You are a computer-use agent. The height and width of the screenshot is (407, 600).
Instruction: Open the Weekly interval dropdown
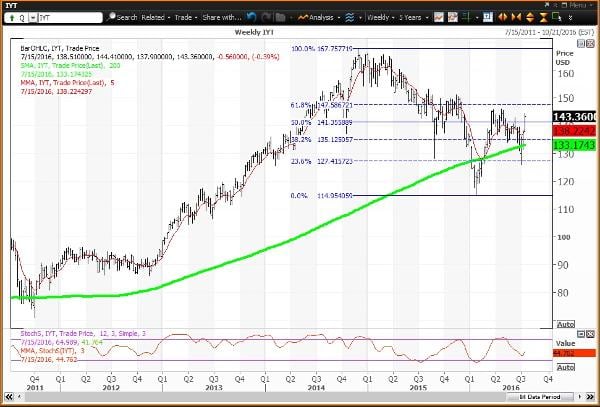380,18
